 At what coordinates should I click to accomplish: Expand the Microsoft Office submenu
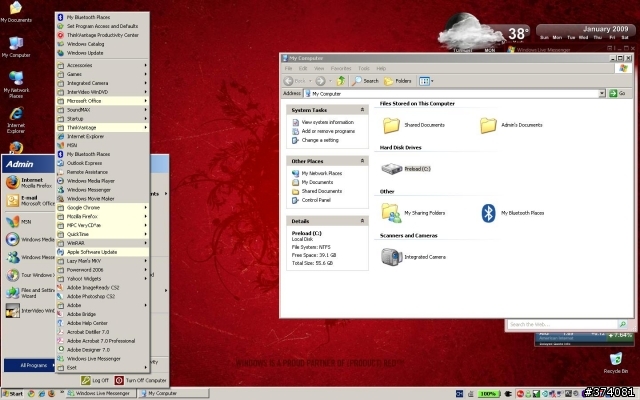[102, 101]
